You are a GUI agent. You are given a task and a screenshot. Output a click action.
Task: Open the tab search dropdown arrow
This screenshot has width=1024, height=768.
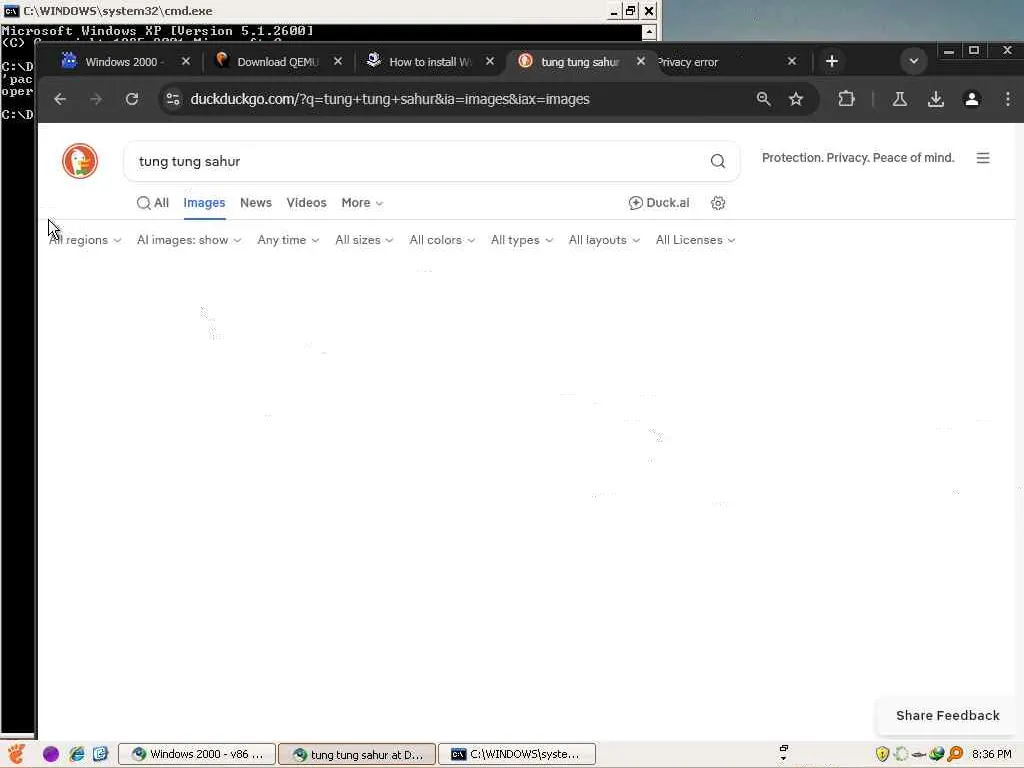tap(914, 61)
